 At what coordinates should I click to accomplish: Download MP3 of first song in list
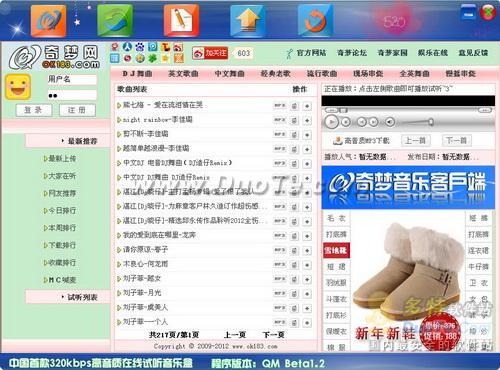click(279, 106)
